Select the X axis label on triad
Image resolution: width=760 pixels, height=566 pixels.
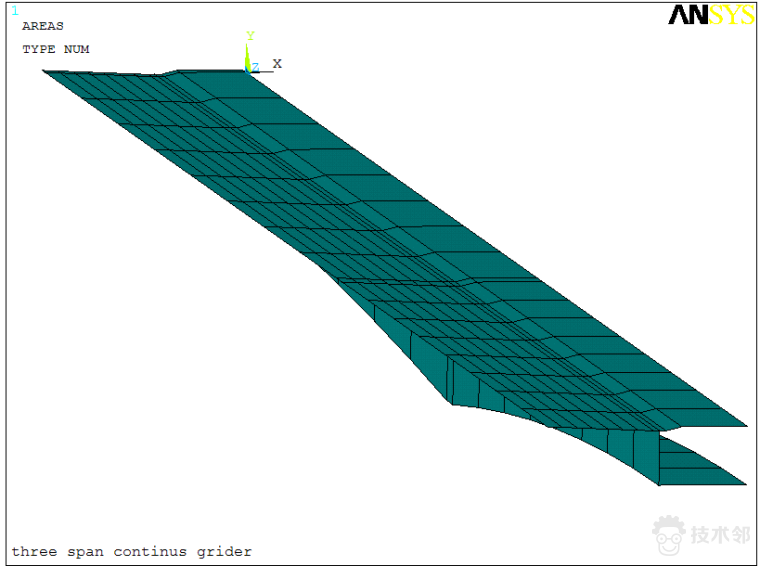(x=277, y=64)
